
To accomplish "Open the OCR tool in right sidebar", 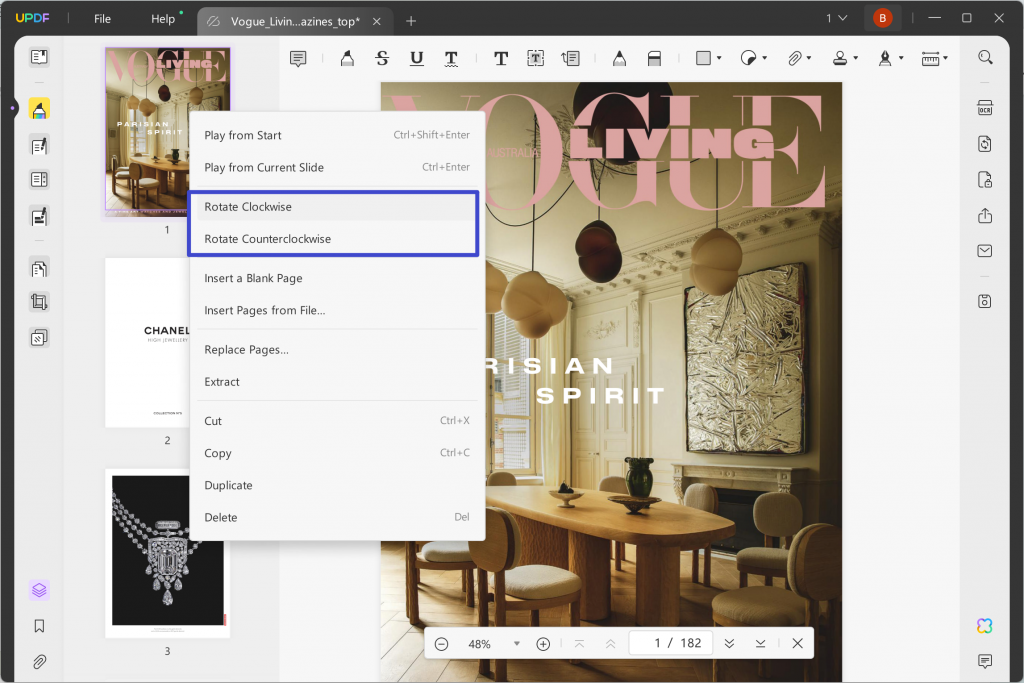I will click(986, 107).
